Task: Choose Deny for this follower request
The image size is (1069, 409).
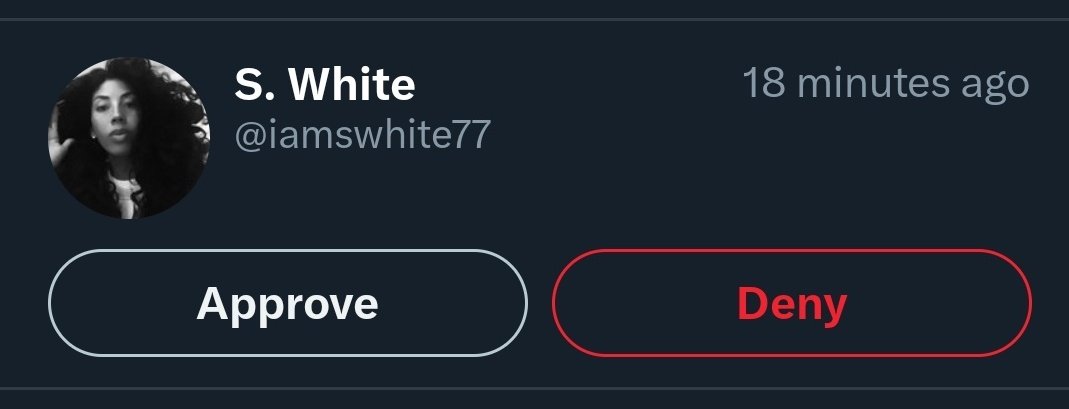Action: point(792,303)
